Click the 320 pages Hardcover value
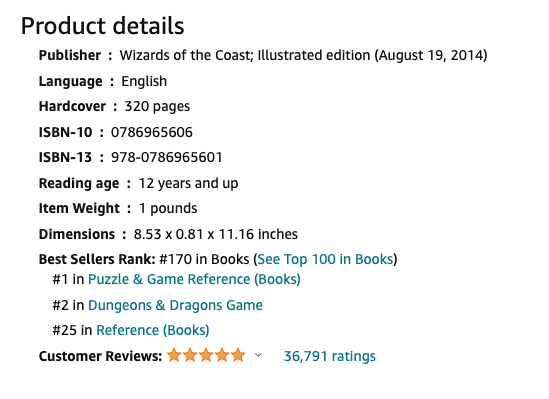 157,106
